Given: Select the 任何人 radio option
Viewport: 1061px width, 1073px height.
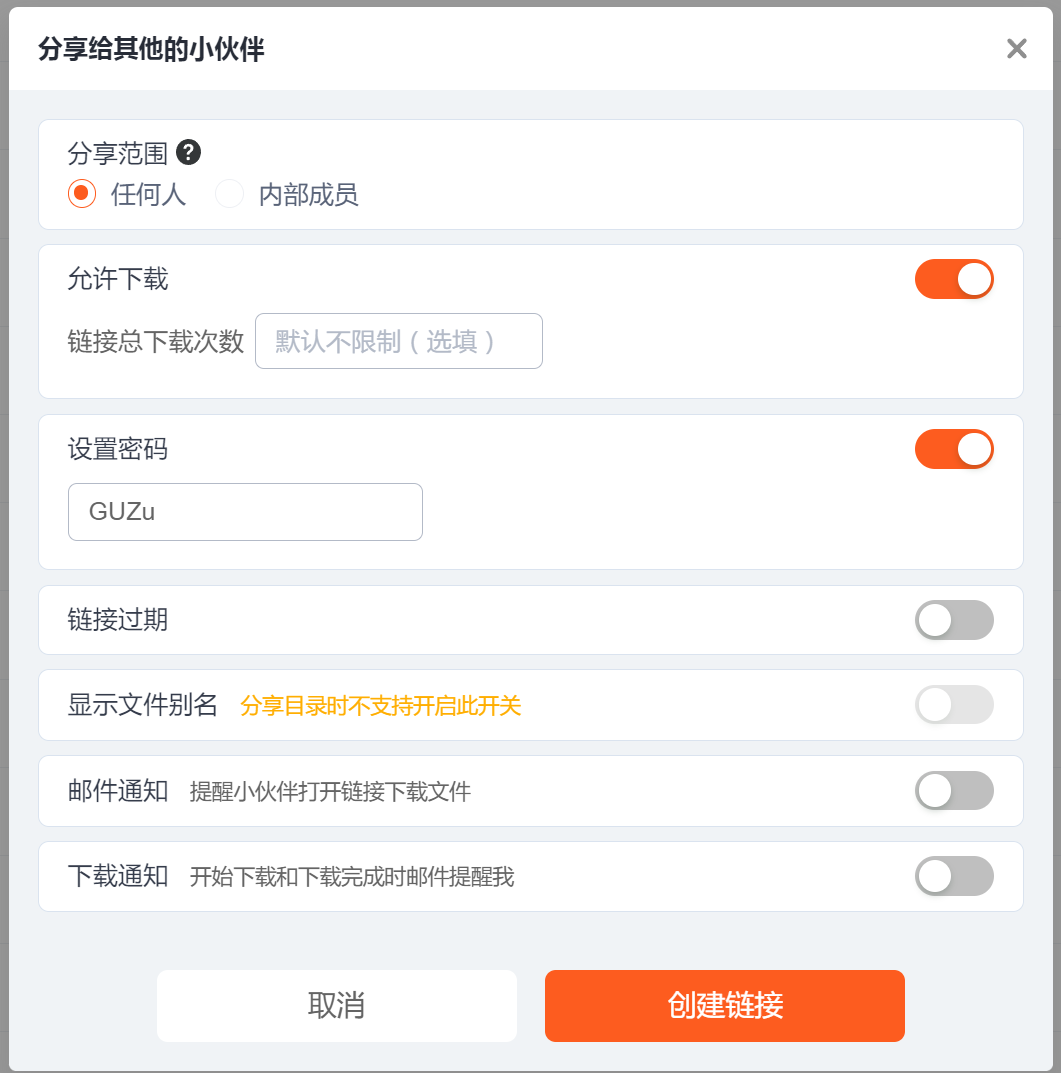Looking at the screenshot, I should (82, 194).
